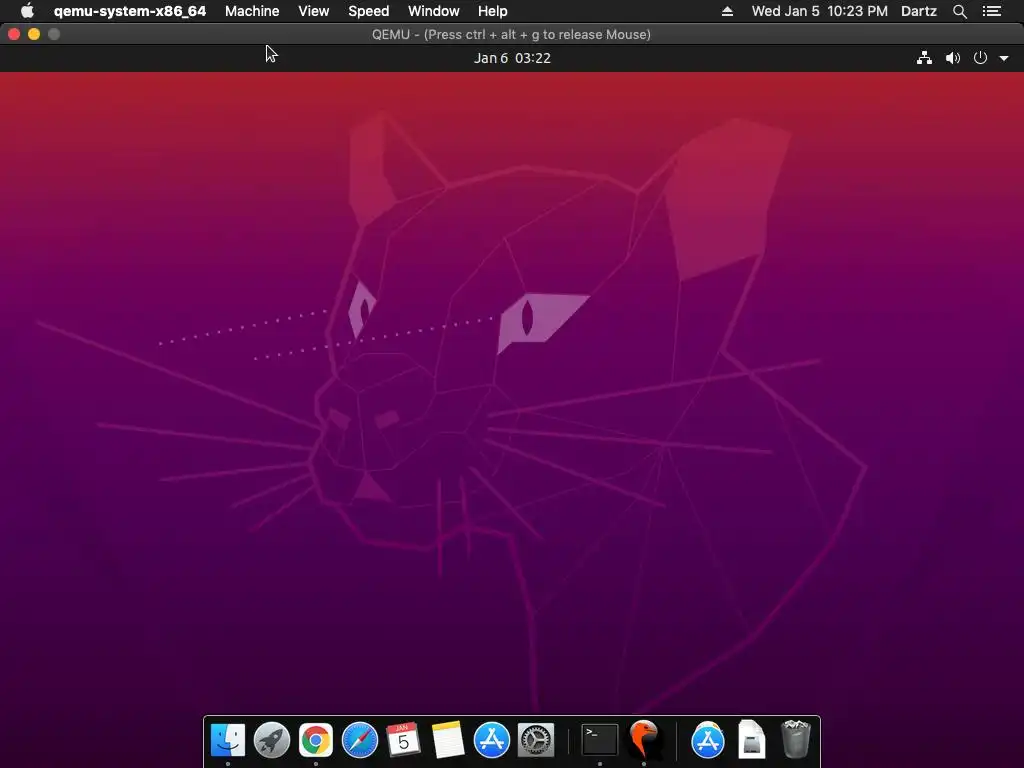The image size is (1024, 768).
Task: Click the Dartz user name in menu bar
Action: pyautogui.click(x=918, y=11)
